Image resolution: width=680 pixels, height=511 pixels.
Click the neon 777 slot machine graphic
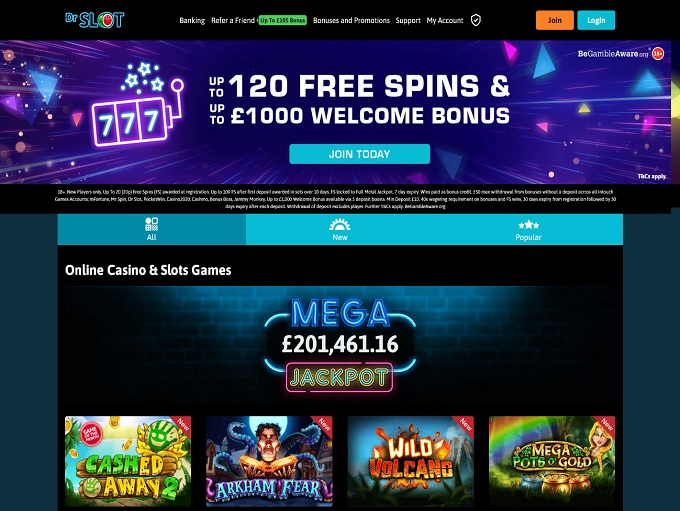137,105
